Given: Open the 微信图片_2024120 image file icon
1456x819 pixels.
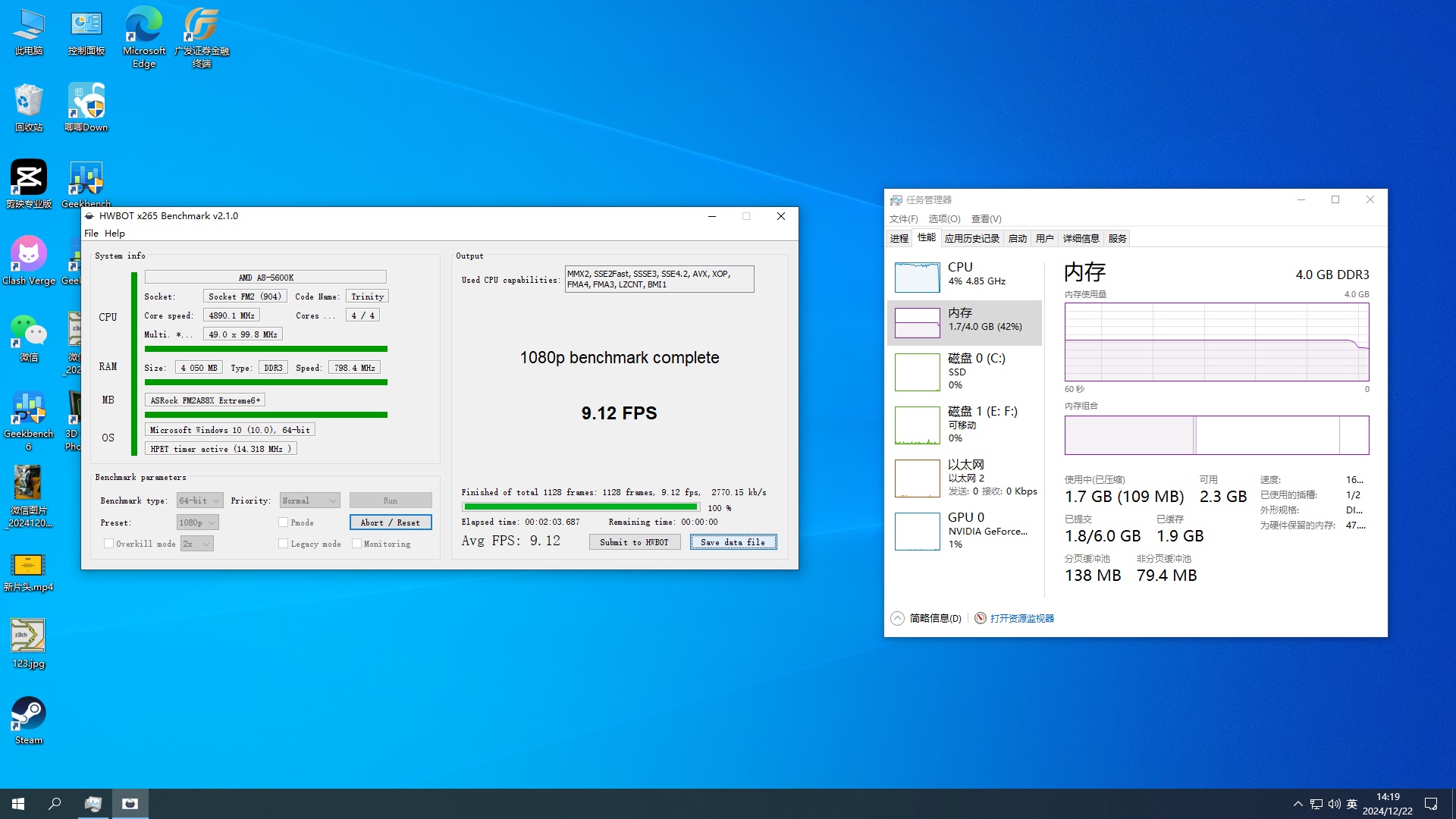Looking at the screenshot, I should (x=29, y=497).
